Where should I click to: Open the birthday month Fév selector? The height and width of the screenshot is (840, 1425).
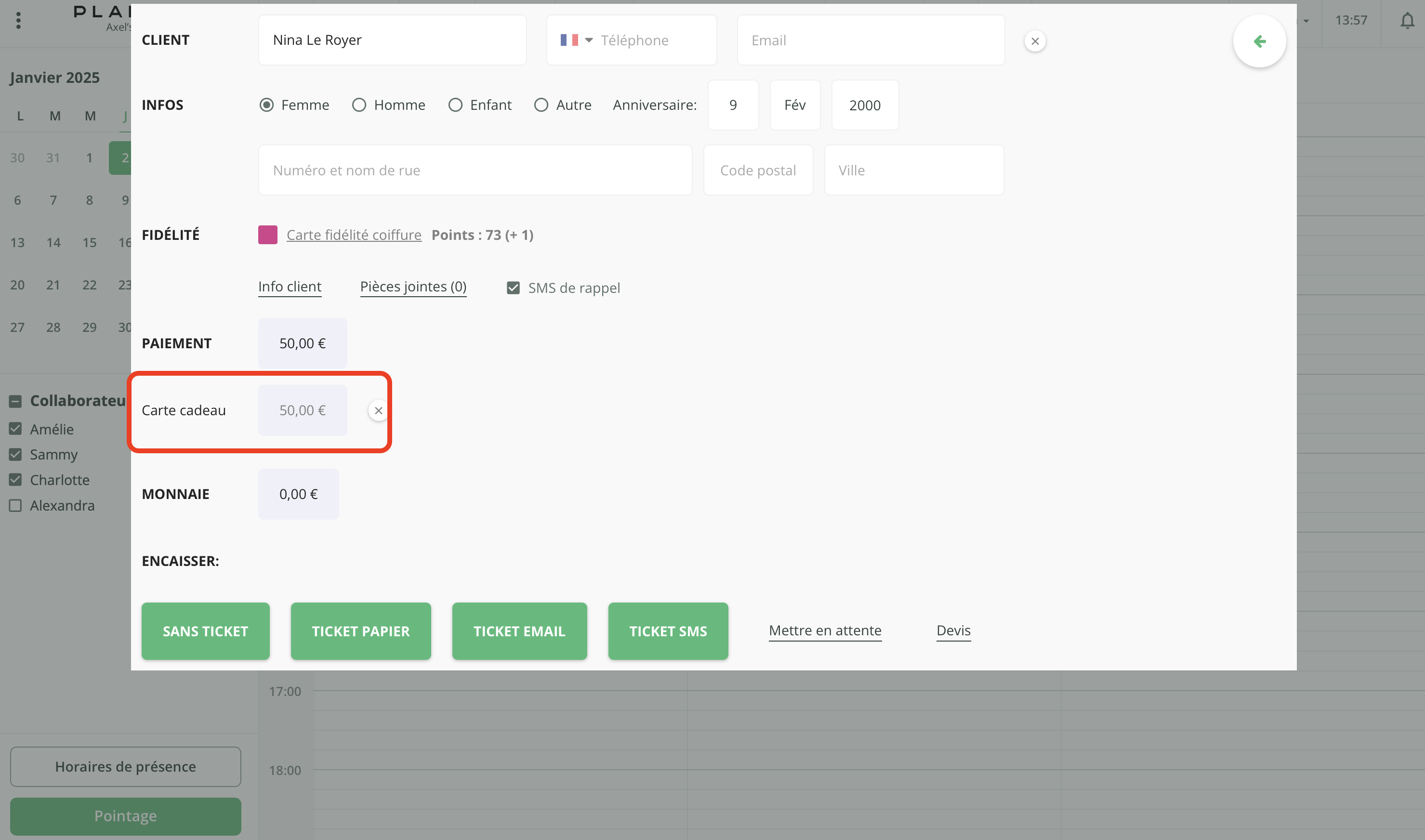[794, 105]
